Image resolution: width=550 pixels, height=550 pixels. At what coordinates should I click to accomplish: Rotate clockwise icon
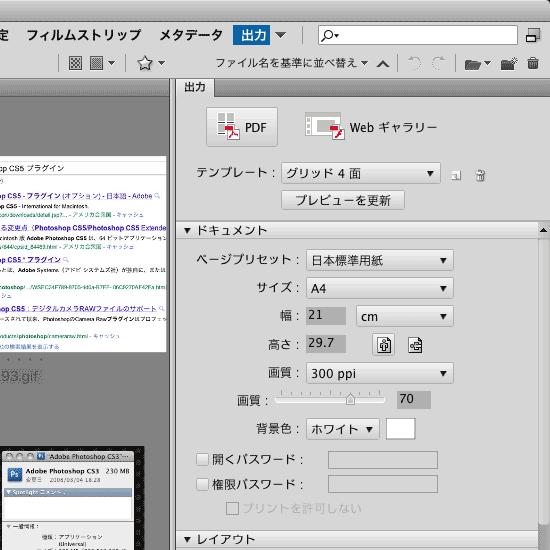[438, 63]
